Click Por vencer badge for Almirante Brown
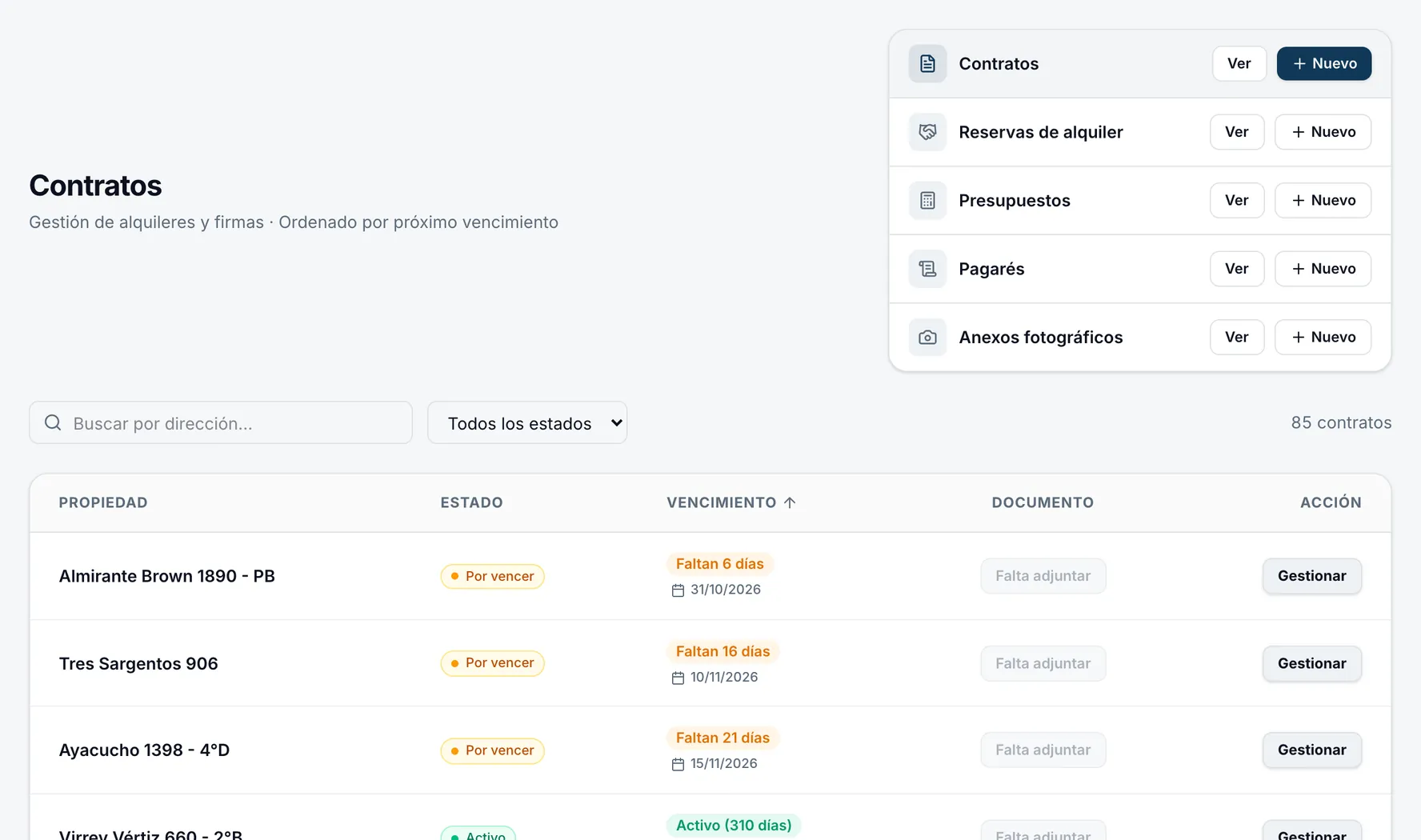 492,576
